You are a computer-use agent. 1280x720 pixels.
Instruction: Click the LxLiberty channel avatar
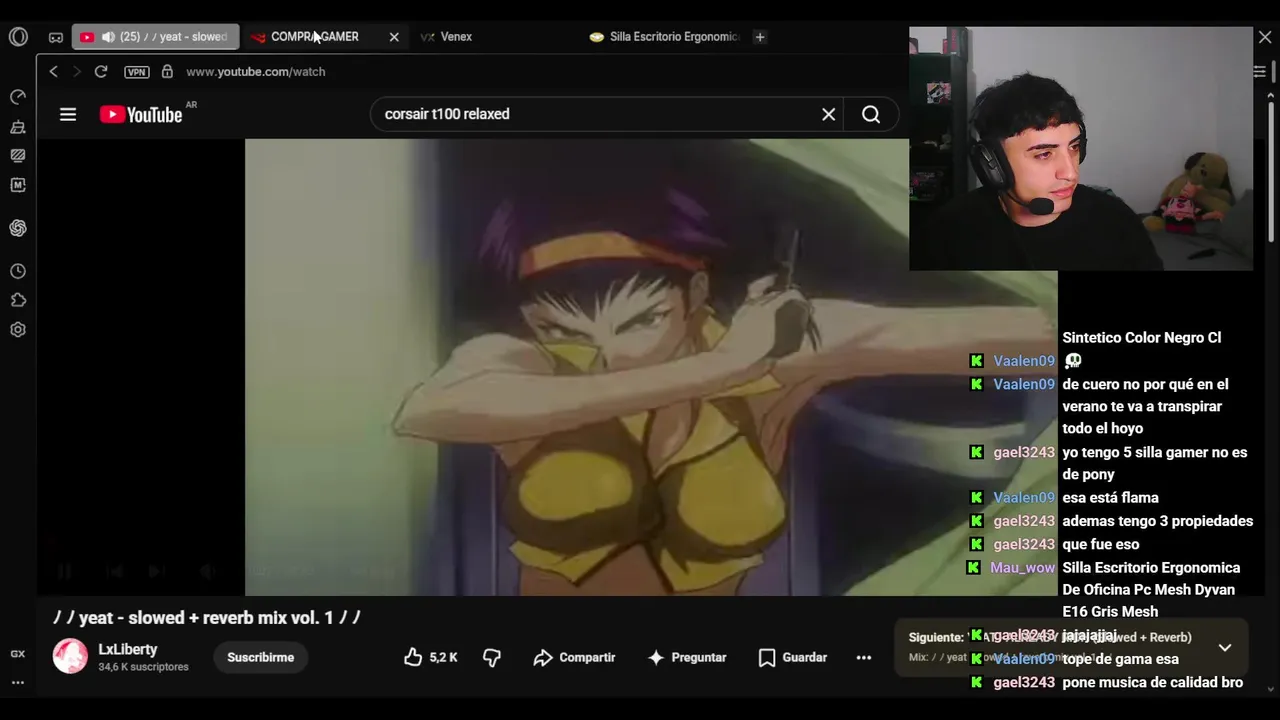(x=70, y=656)
